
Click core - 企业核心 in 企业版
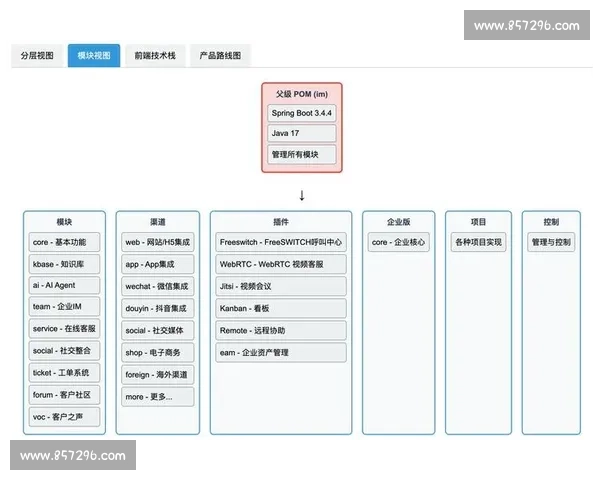[x=398, y=243]
